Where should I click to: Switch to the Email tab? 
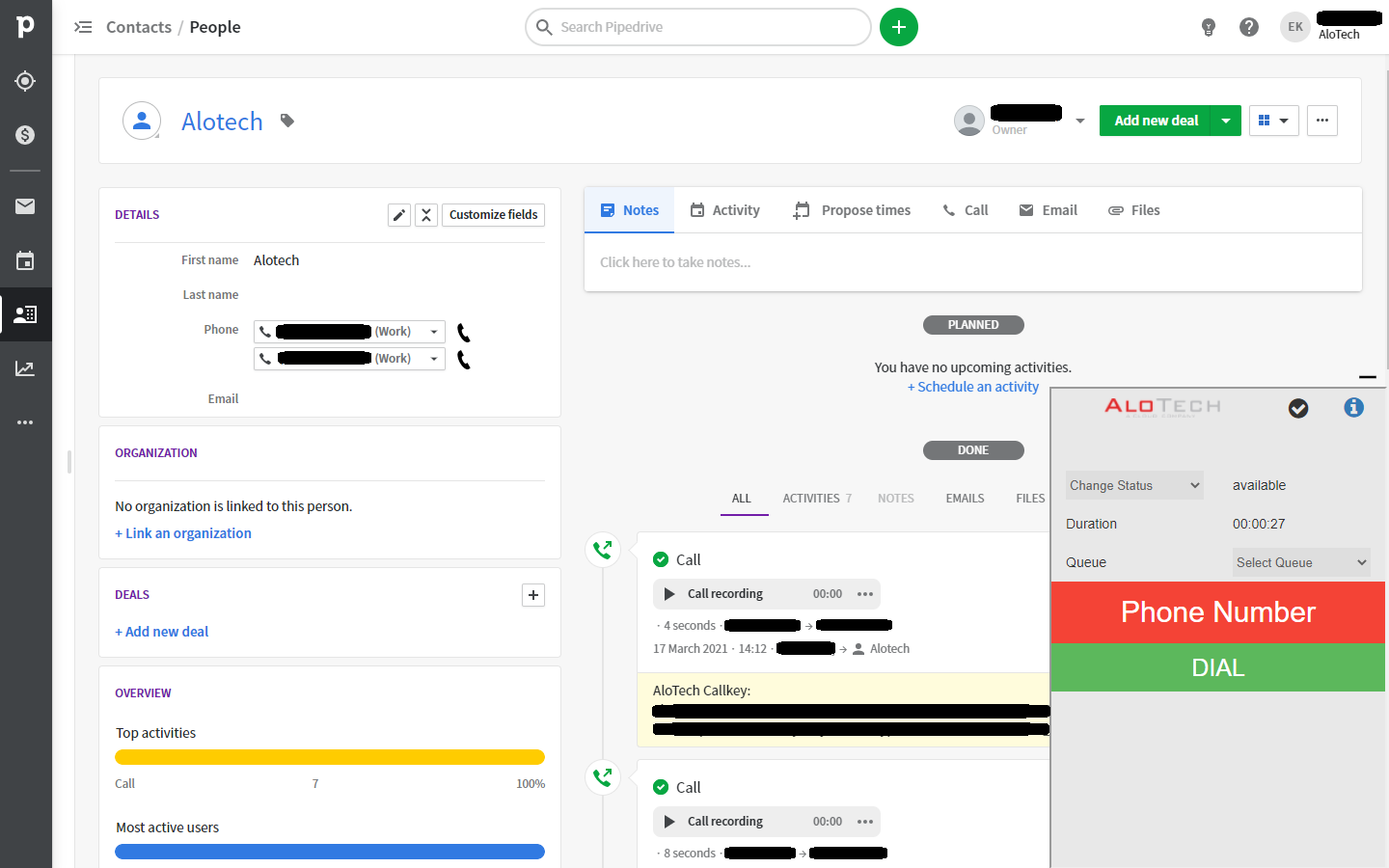pyautogui.click(x=1049, y=210)
